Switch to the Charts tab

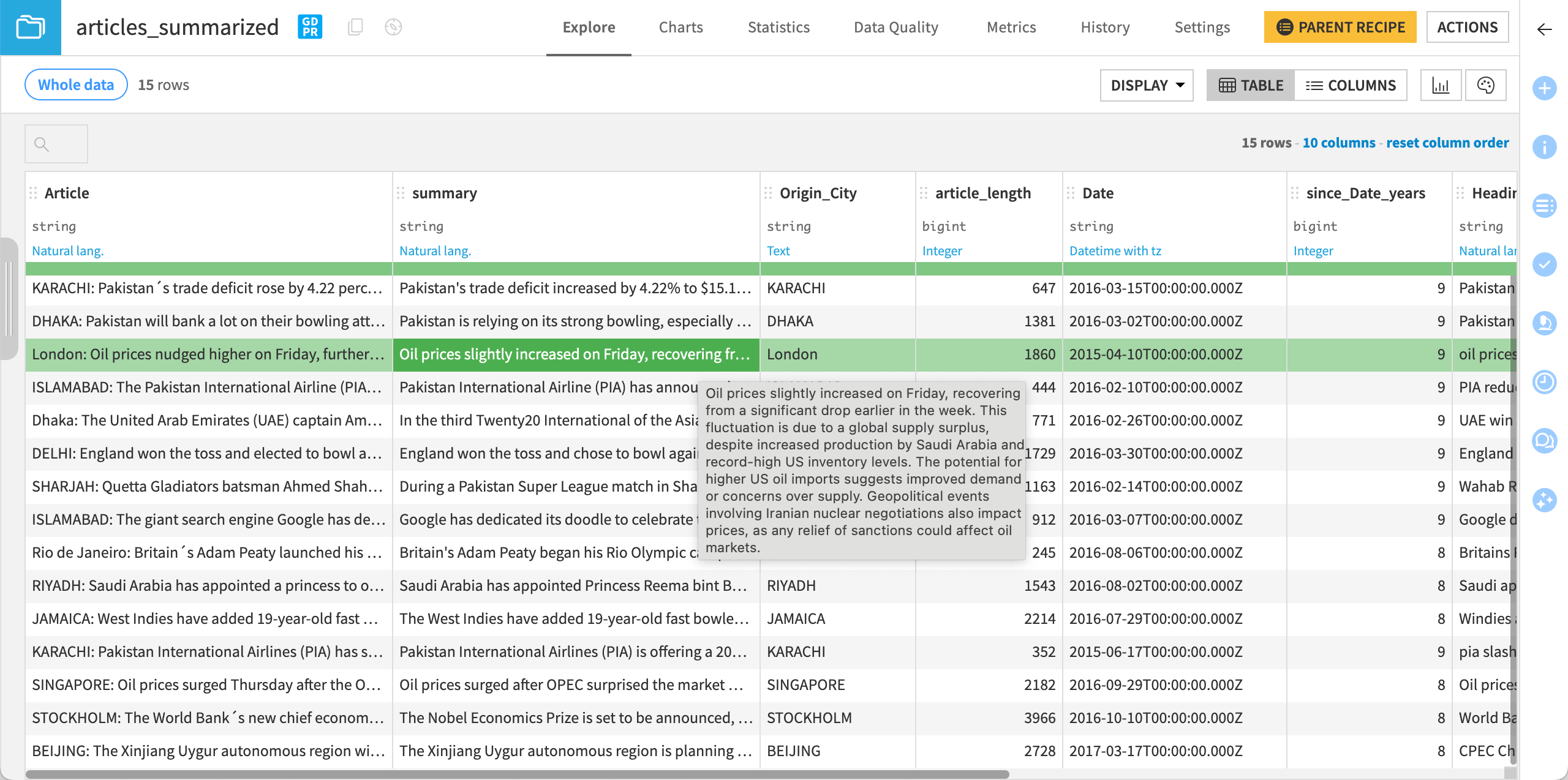click(x=680, y=27)
